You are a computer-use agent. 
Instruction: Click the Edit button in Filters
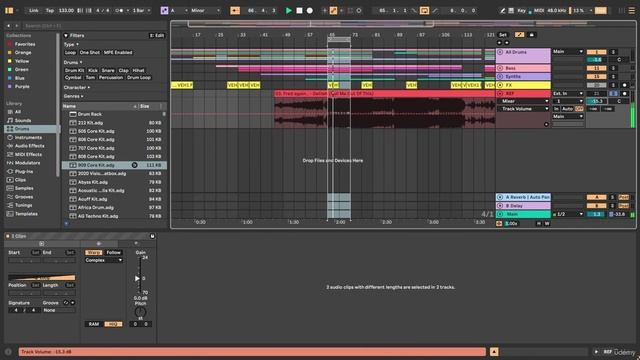[x=157, y=36]
